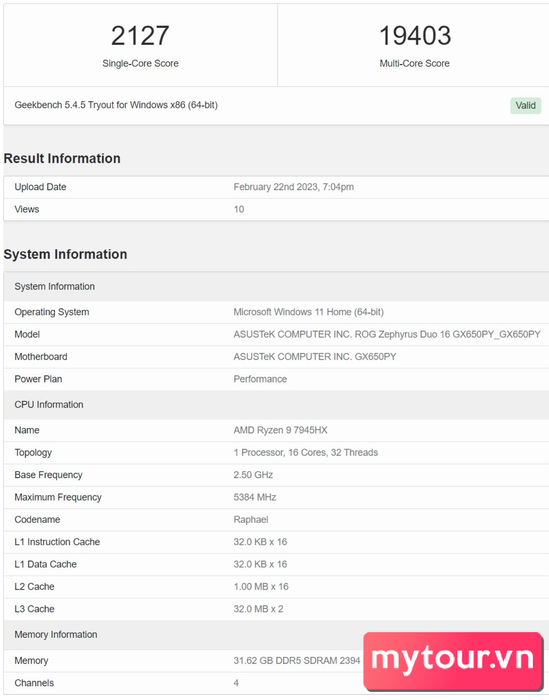This screenshot has height=700, width=549.
Task: Click the Result Information heading
Action: pos(62,158)
